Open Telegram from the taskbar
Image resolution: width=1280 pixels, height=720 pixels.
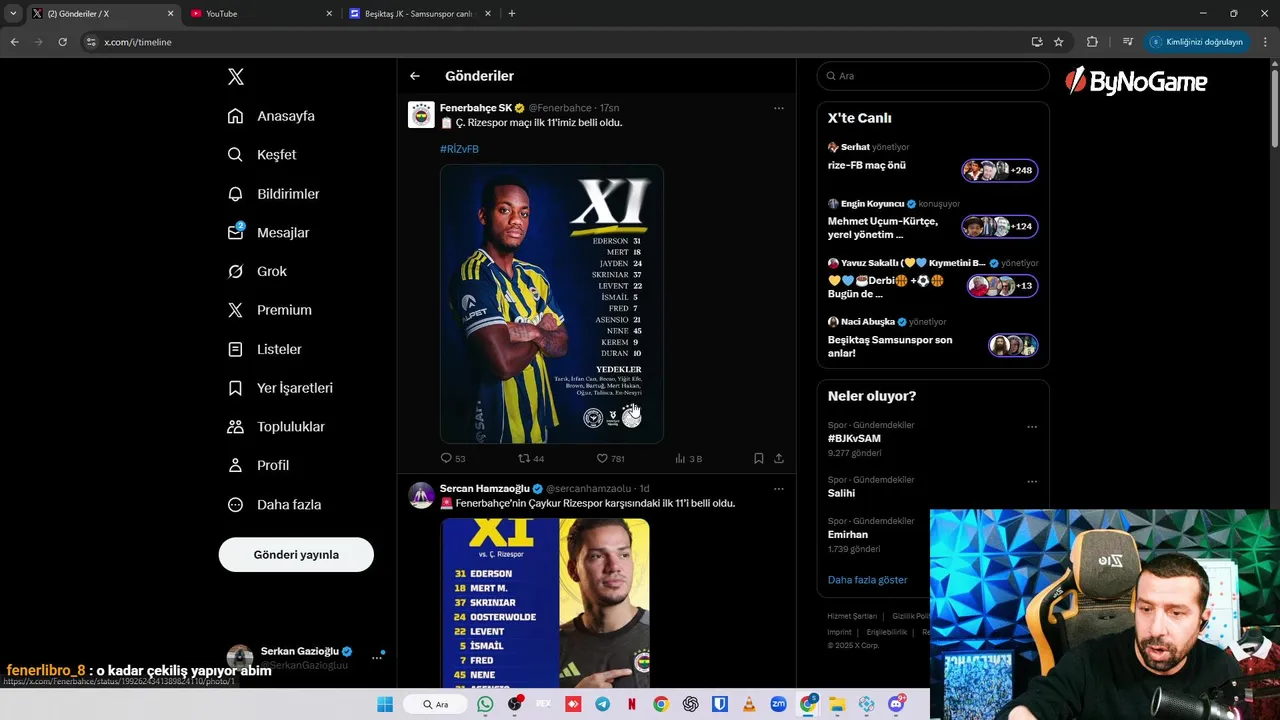pyautogui.click(x=602, y=704)
